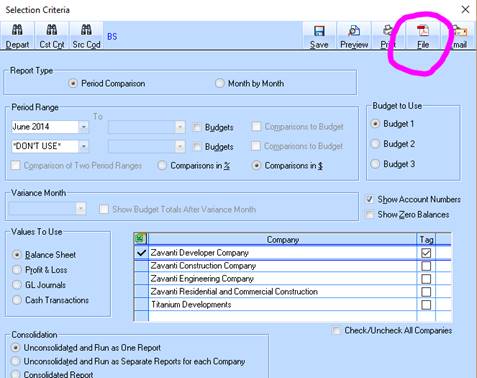This screenshot has height=378, width=477.
Task: Open the *DON'T USE* period dropdown
Action: (83, 146)
